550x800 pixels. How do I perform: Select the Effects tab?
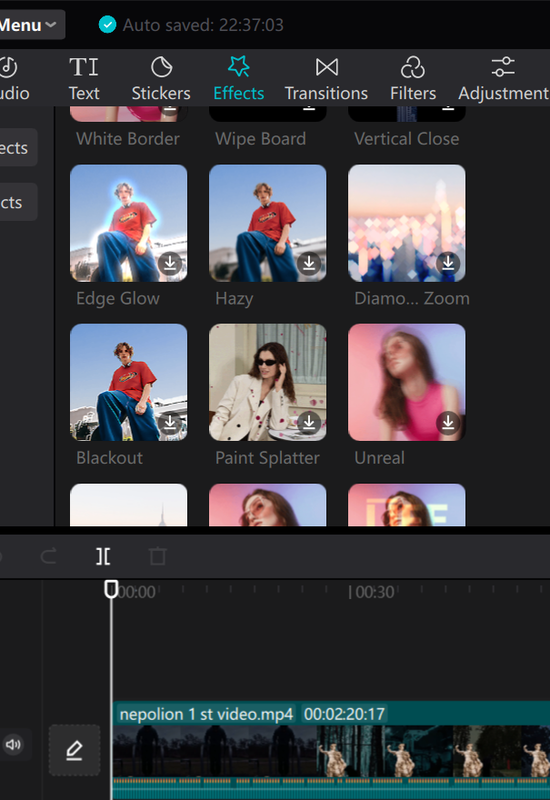(x=239, y=79)
